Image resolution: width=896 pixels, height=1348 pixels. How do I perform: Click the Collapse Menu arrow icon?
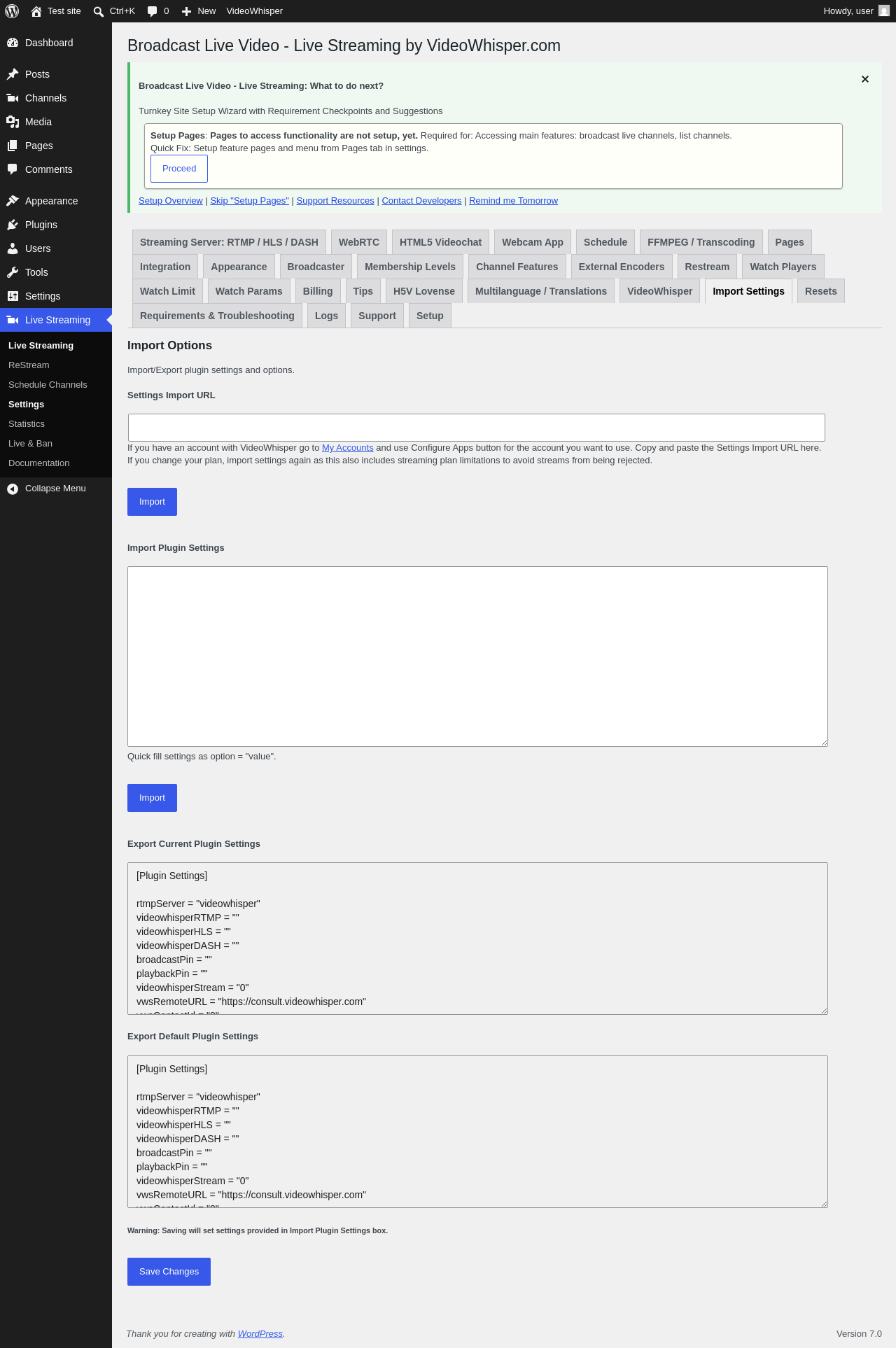click(13, 489)
